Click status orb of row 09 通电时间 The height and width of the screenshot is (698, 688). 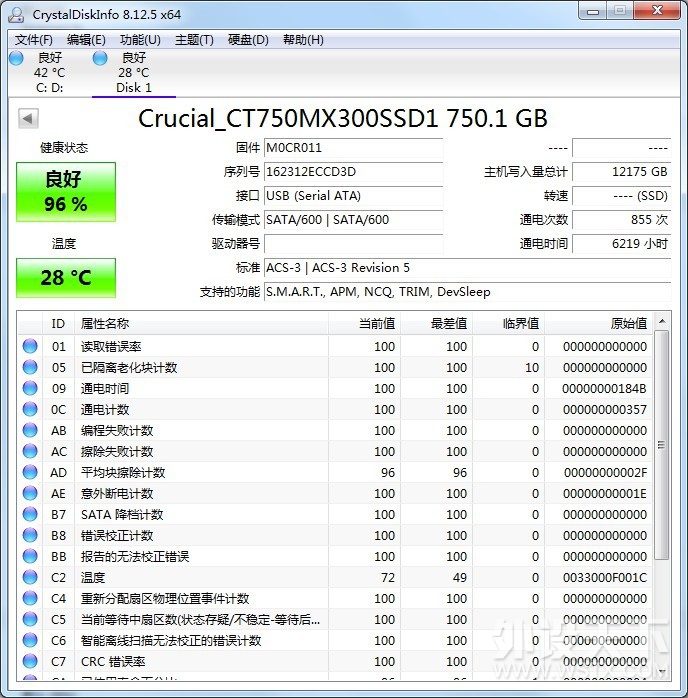(30, 388)
